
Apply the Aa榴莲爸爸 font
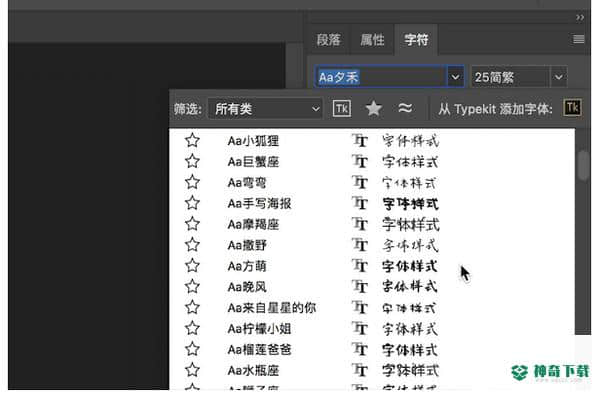tap(259, 350)
